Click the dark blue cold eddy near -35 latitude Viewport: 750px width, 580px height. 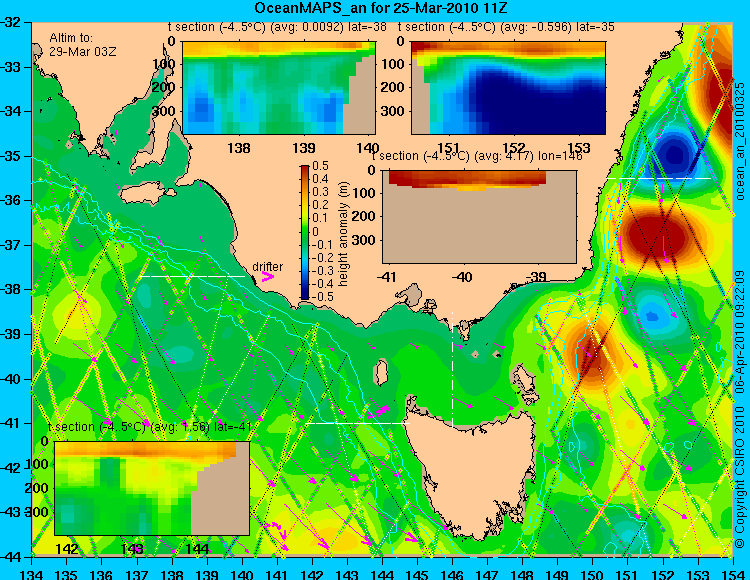[x=673, y=154]
